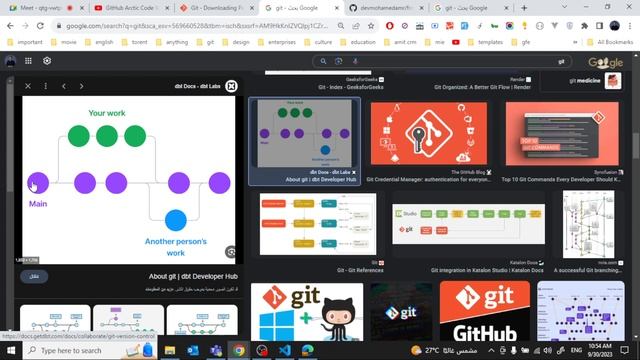Open 'A successful Git branching' image result

coord(588,224)
